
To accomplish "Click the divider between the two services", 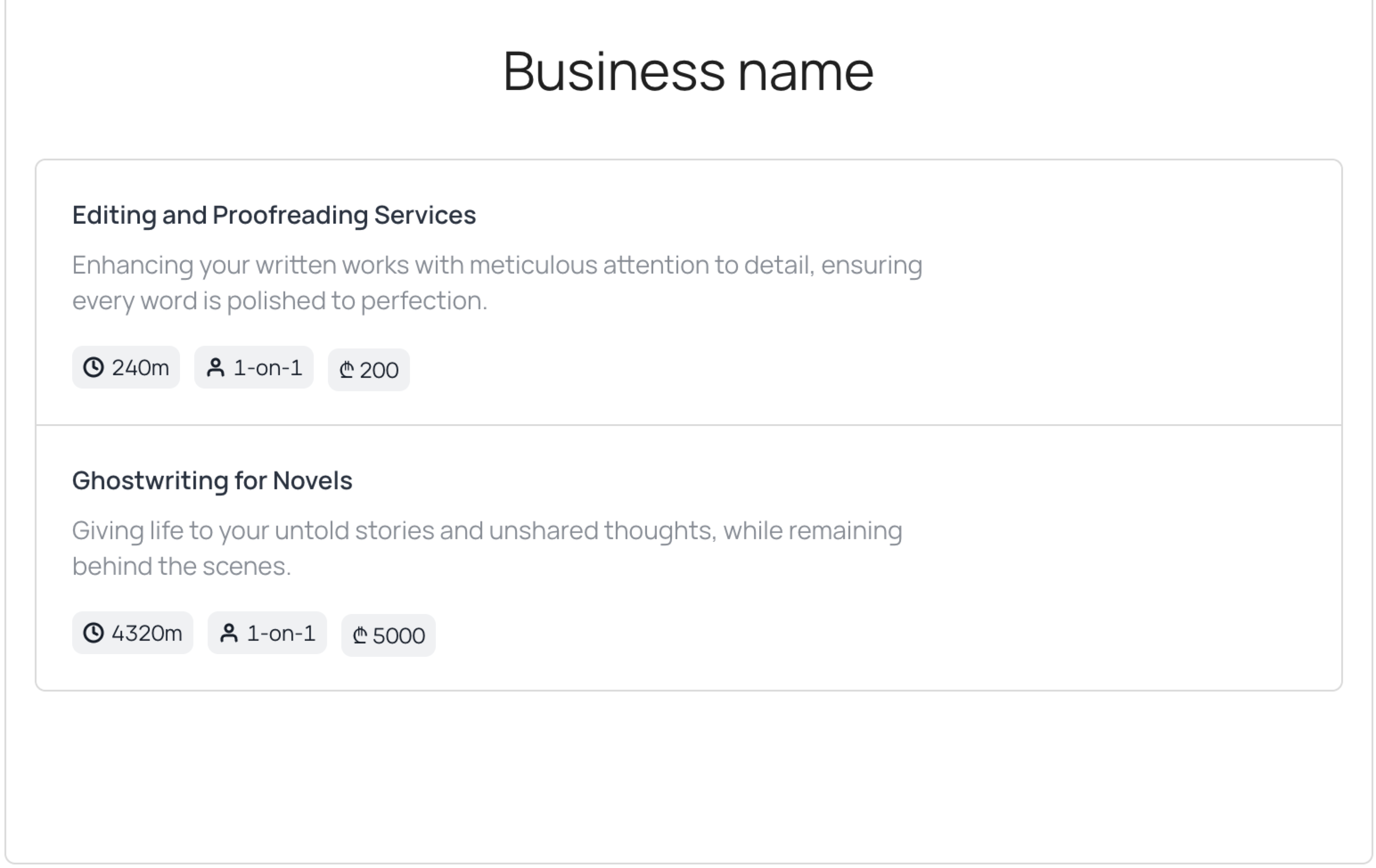I will (688, 425).
